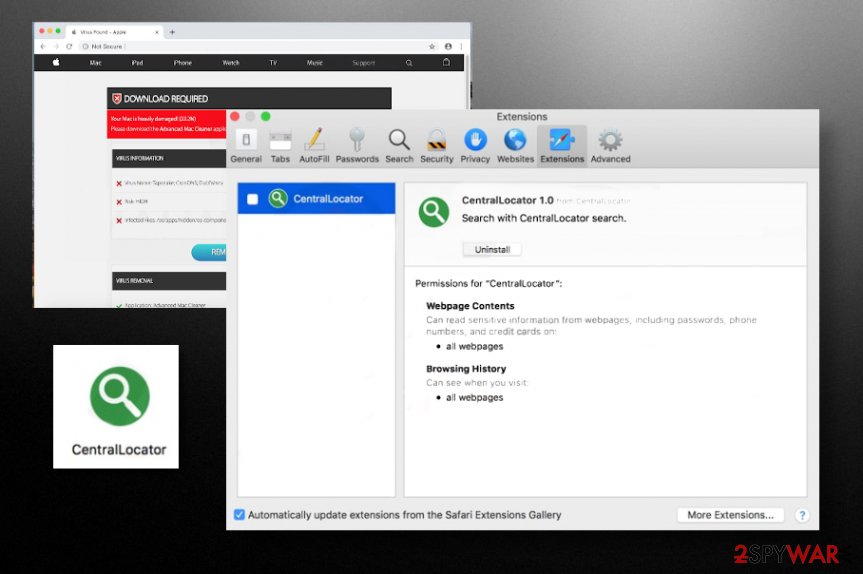Click the CentralLocator app icon thumbnail
This screenshot has width=863, height=574.
click(119, 396)
